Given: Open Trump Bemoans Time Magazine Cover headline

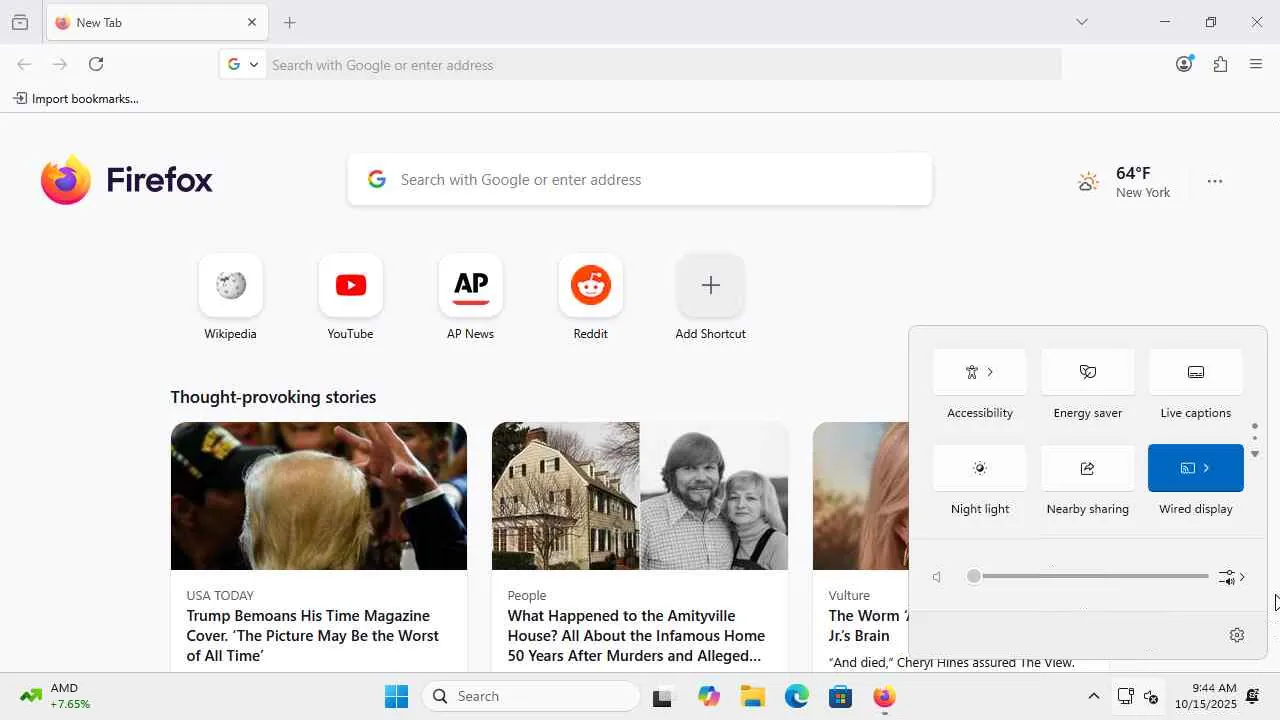Looking at the screenshot, I should click(x=313, y=636).
